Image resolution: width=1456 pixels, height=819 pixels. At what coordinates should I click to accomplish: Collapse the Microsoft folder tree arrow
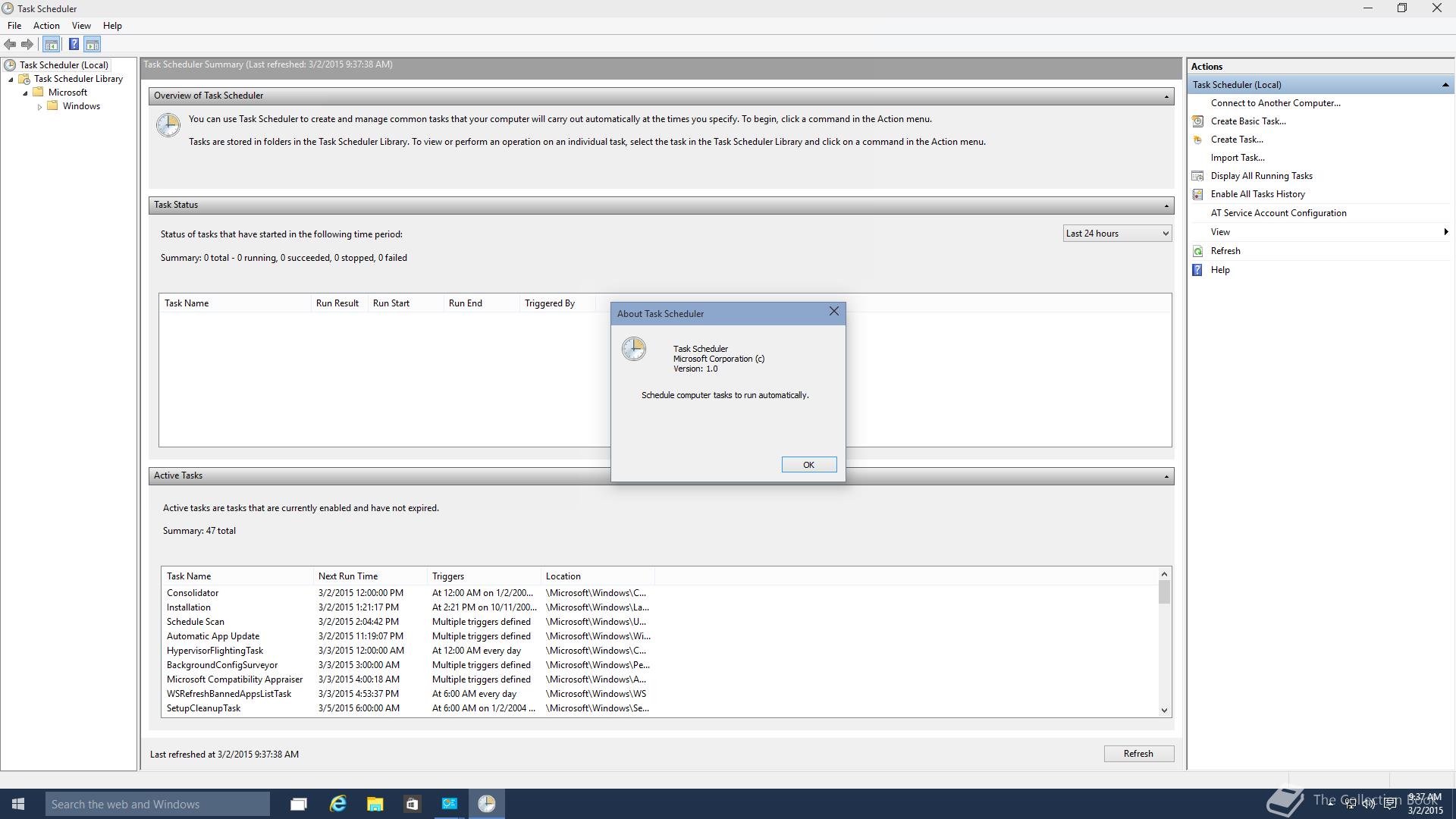[25, 93]
